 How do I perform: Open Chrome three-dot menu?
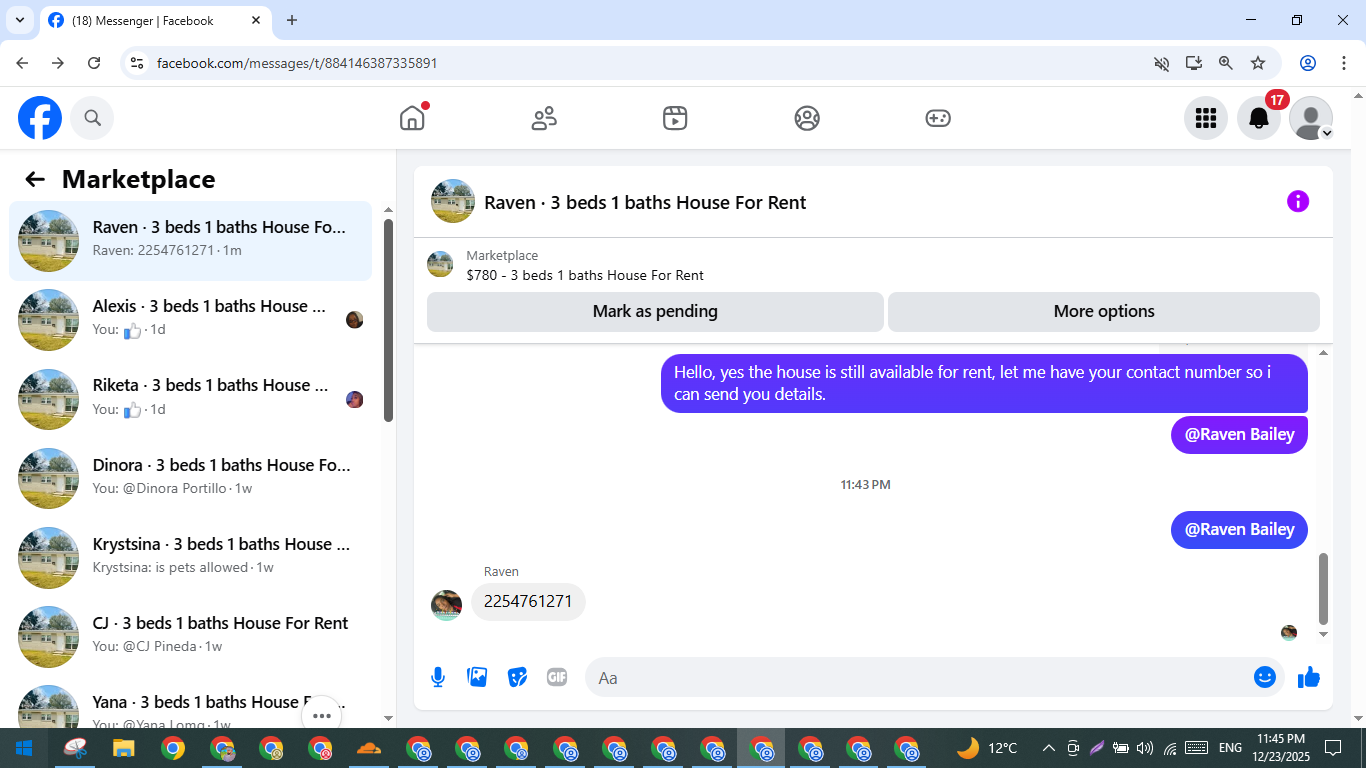[x=1344, y=63]
